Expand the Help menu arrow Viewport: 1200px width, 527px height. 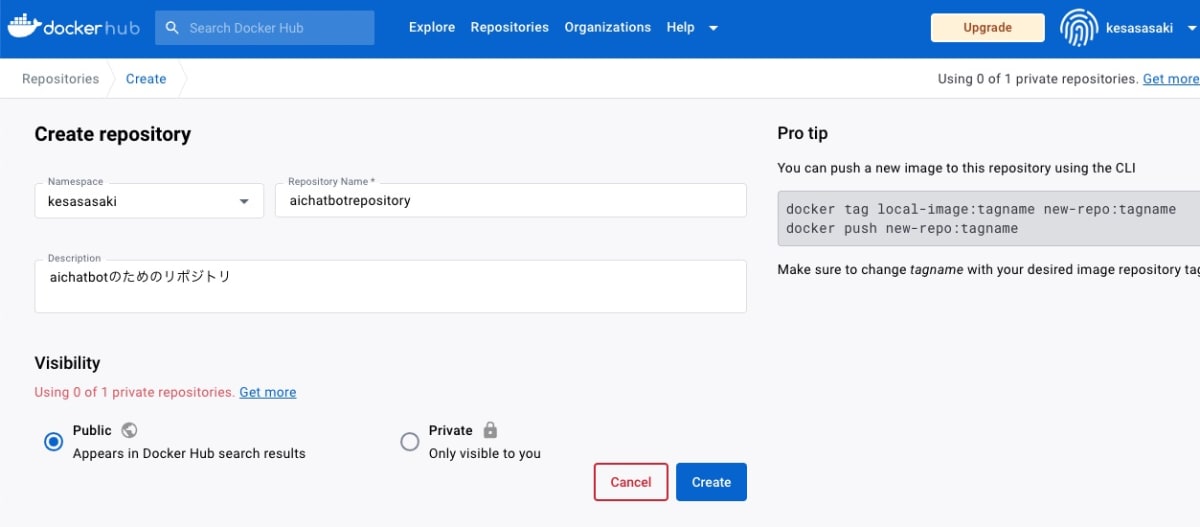(x=713, y=28)
